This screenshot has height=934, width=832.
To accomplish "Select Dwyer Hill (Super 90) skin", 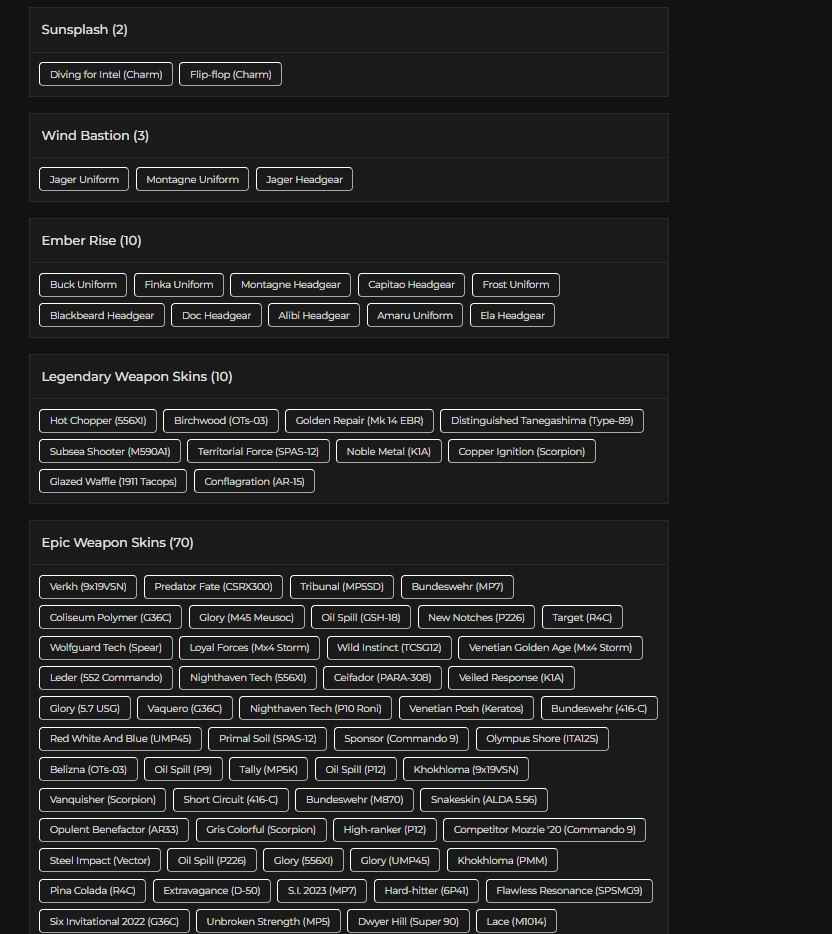I will [408, 921].
